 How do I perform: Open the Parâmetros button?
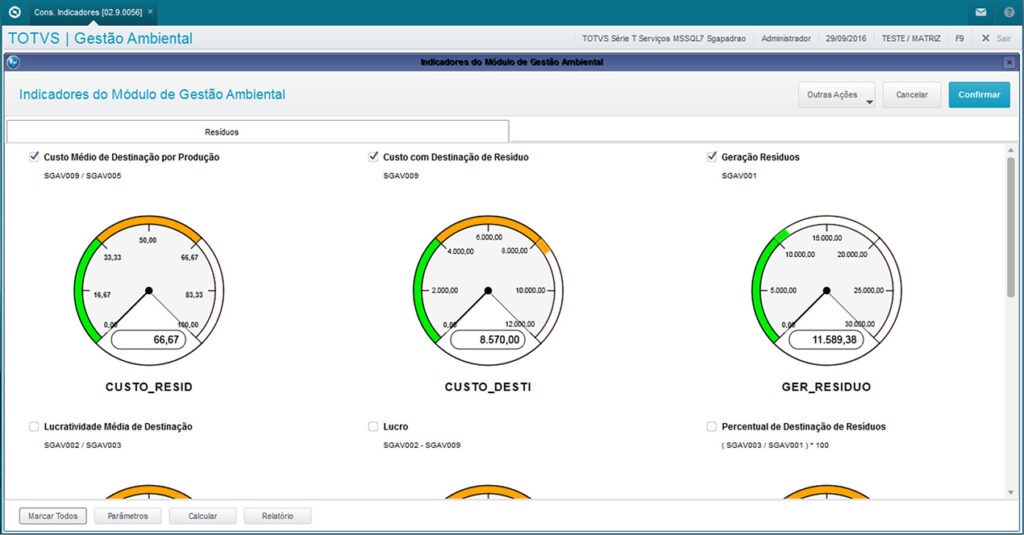128,516
